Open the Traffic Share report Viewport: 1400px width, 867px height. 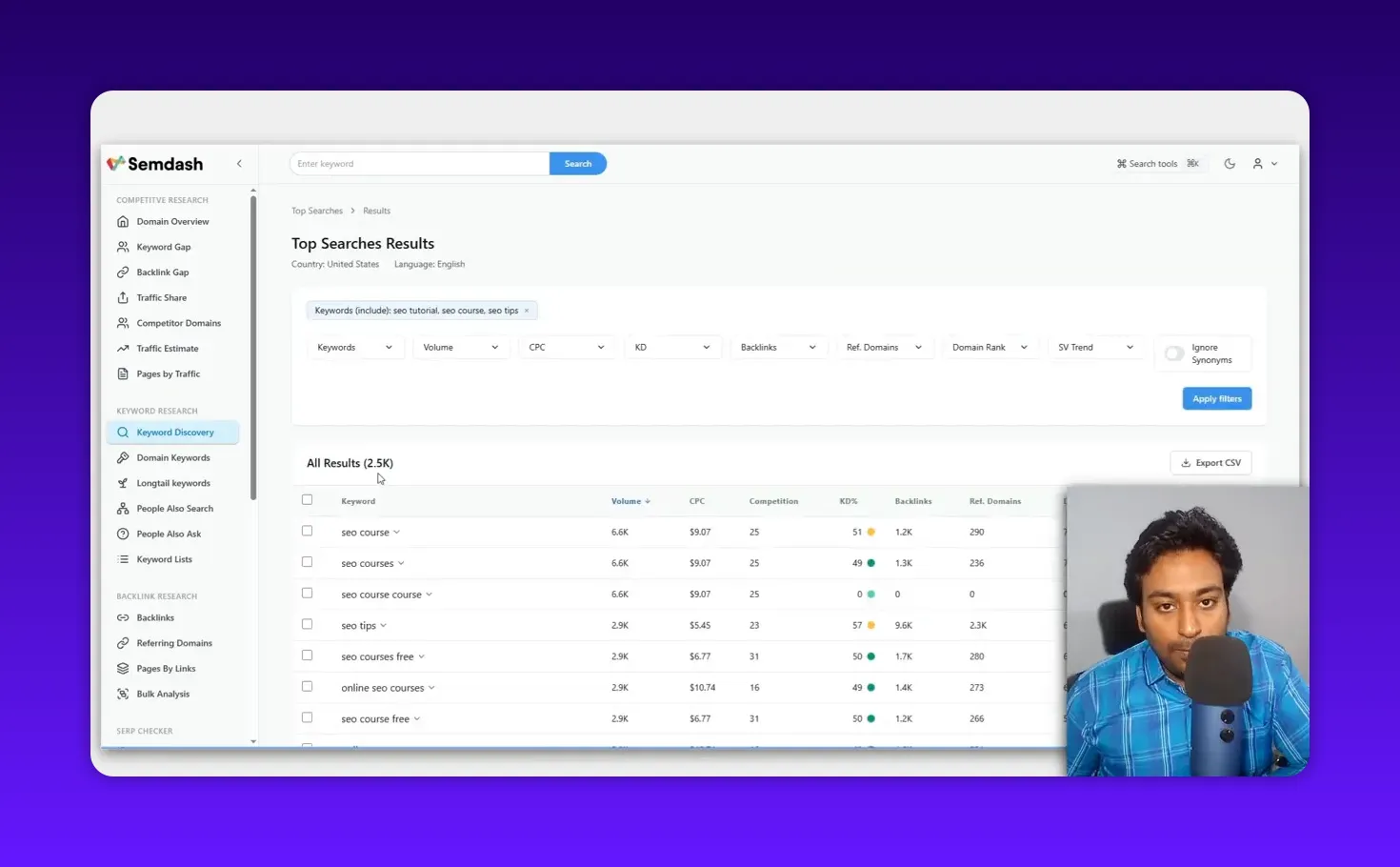pyautogui.click(x=160, y=297)
